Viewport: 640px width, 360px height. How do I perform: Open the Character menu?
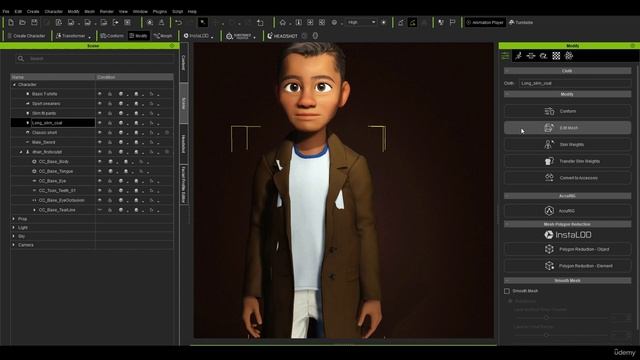[53, 11]
